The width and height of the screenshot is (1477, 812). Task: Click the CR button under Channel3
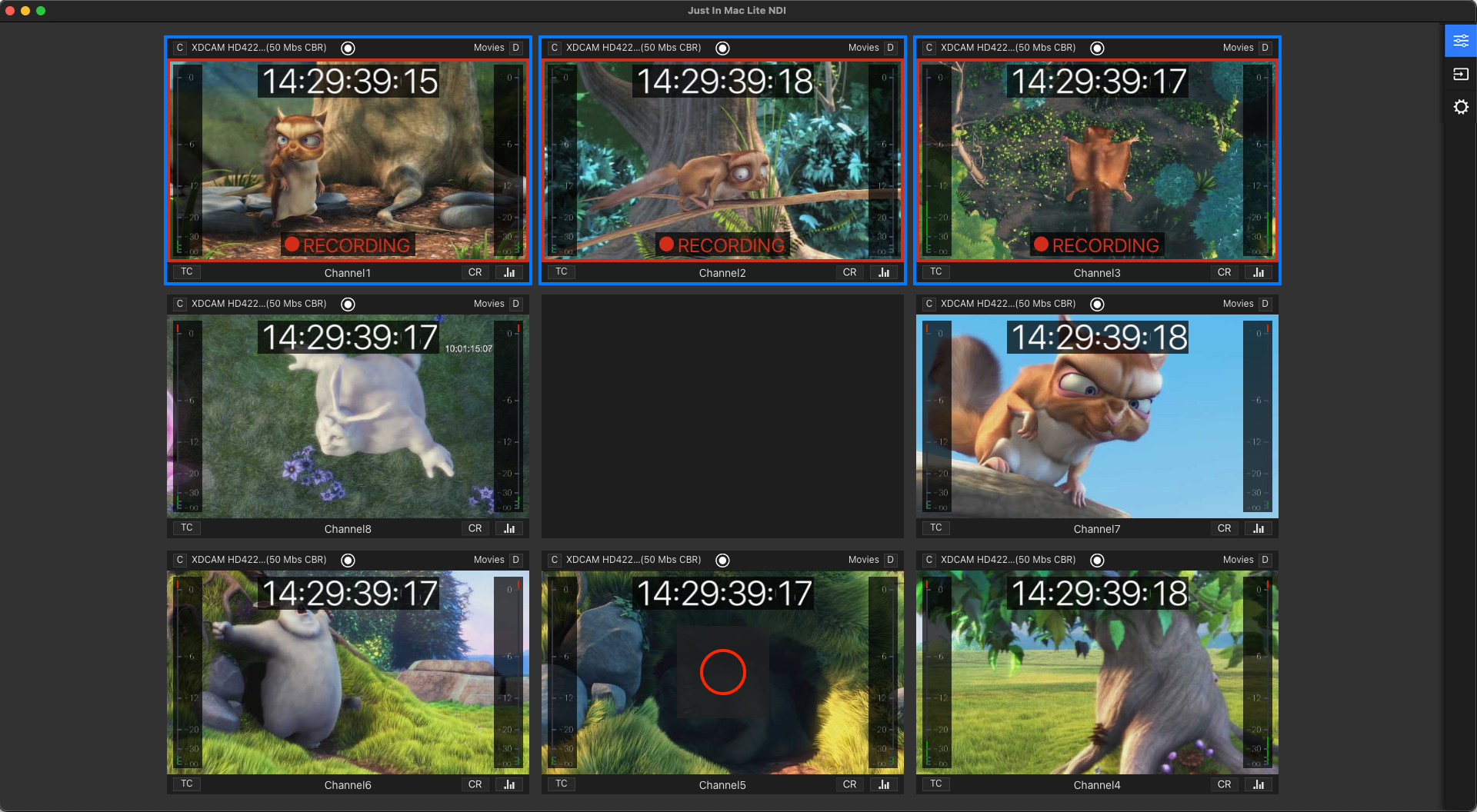(1224, 272)
